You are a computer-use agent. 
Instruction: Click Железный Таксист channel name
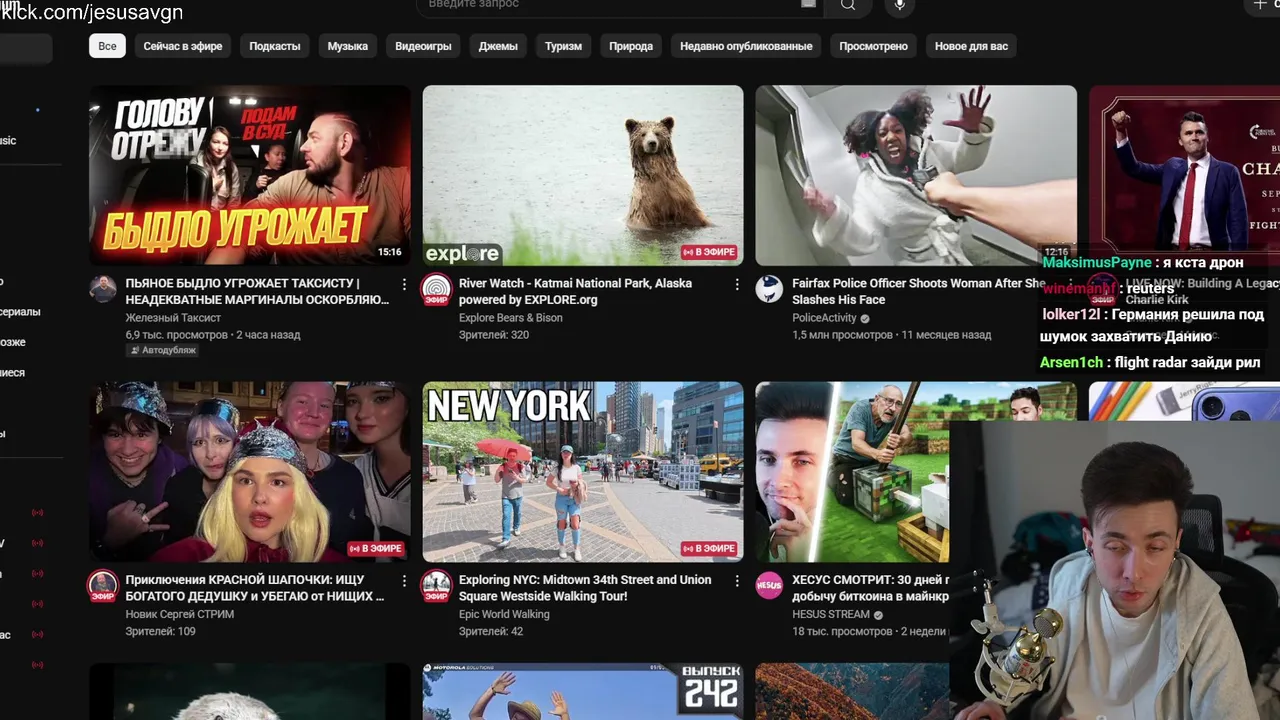(x=173, y=318)
